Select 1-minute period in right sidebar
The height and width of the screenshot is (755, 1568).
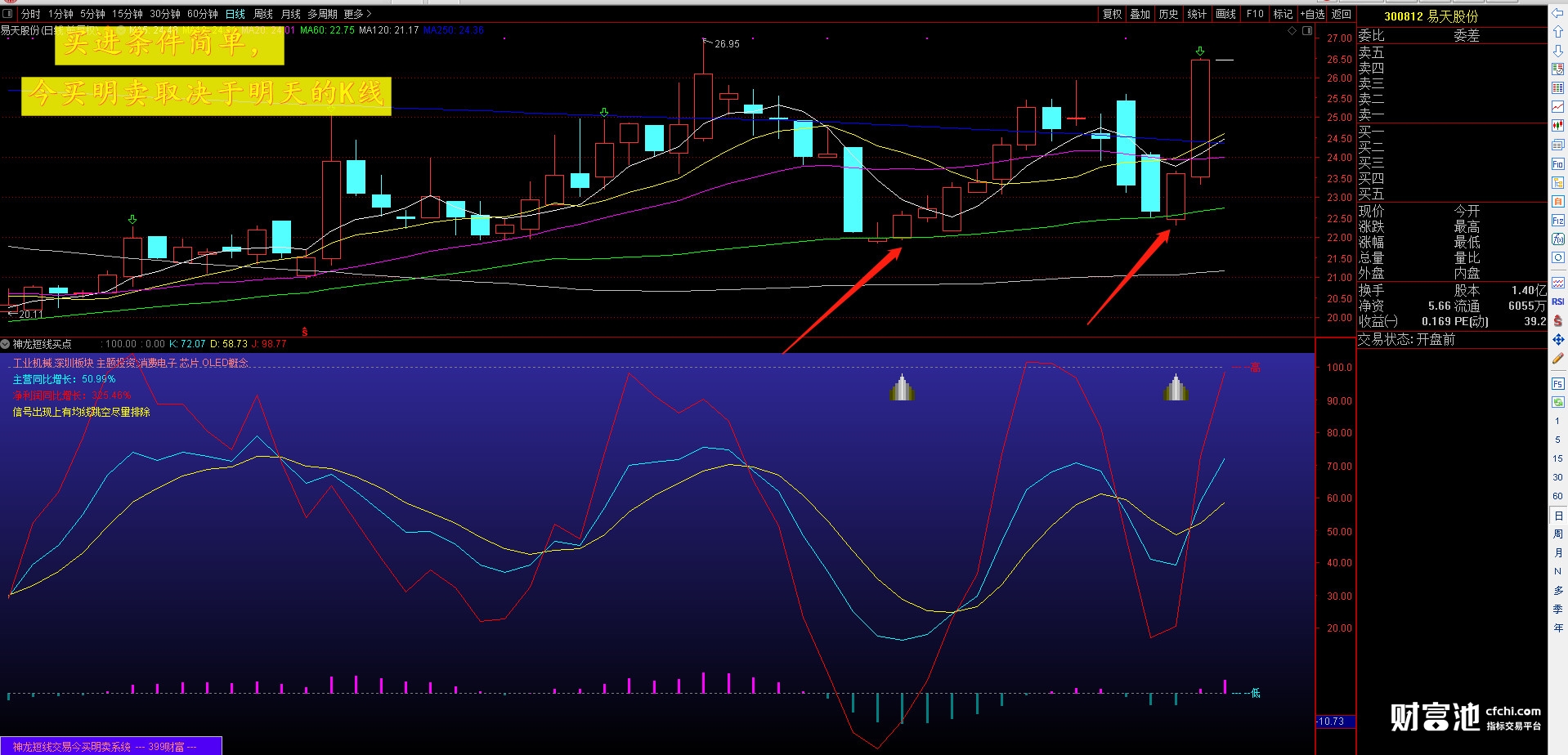[1558, 421]
